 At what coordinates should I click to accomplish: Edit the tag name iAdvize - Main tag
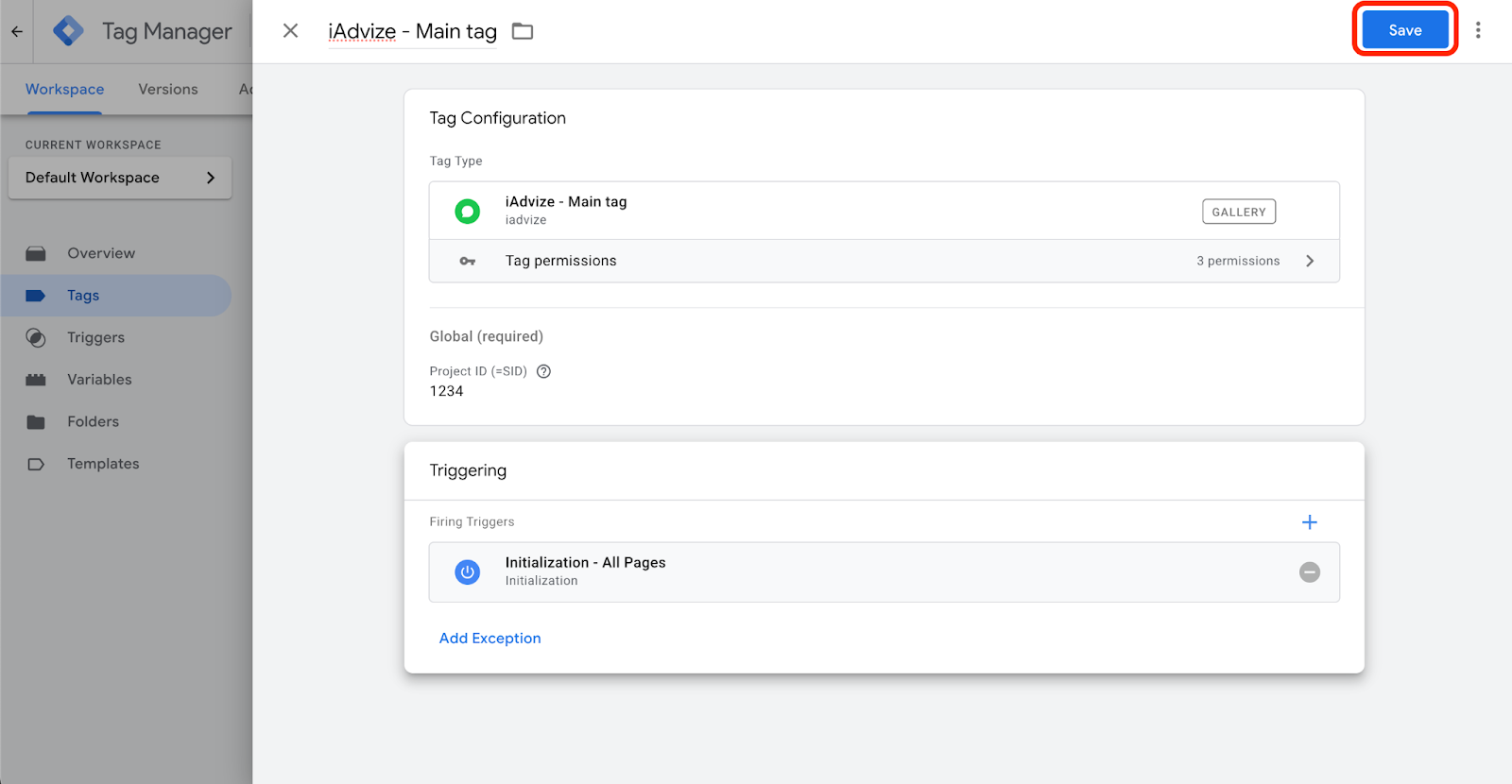[x=412, y=31]
